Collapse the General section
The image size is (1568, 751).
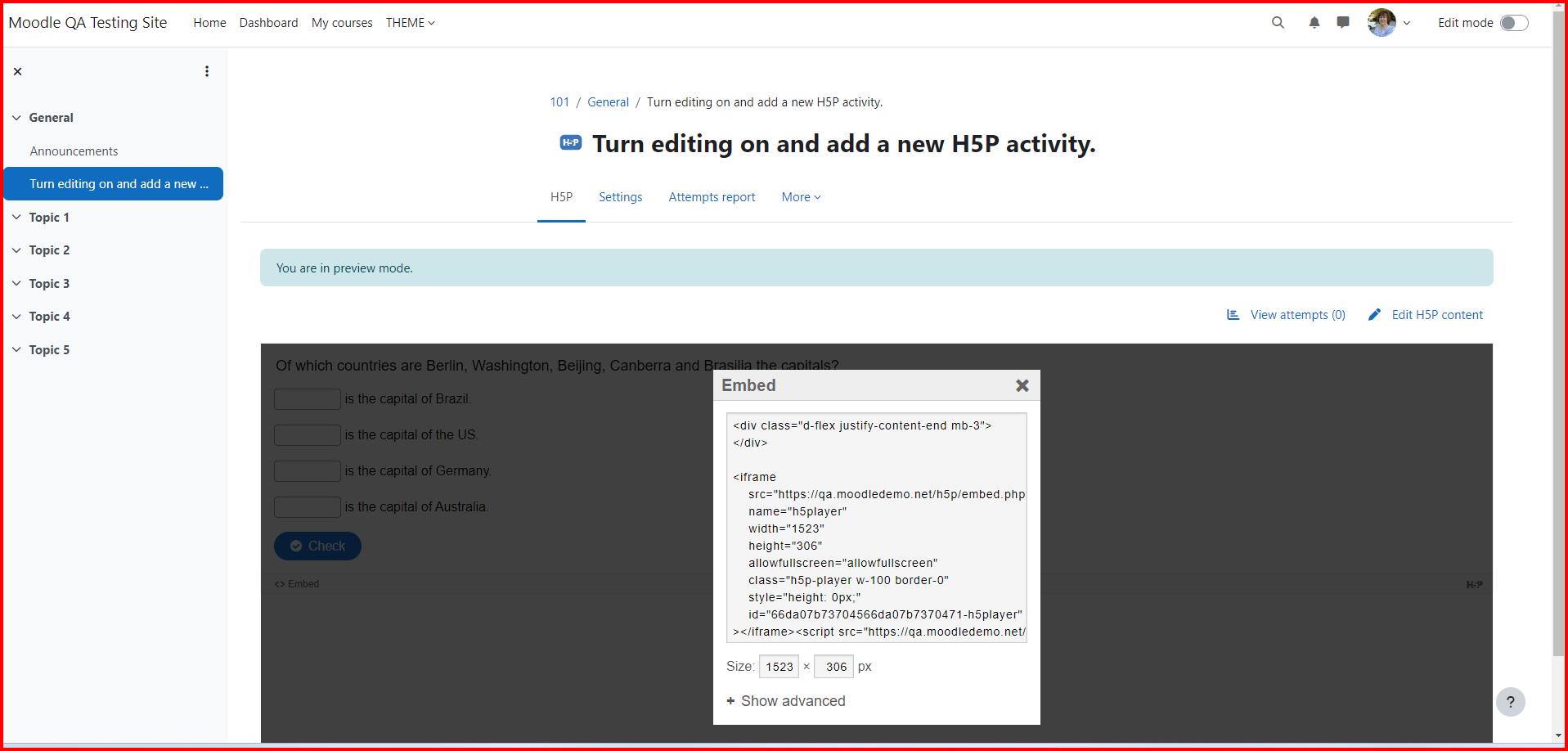(16, 118)
